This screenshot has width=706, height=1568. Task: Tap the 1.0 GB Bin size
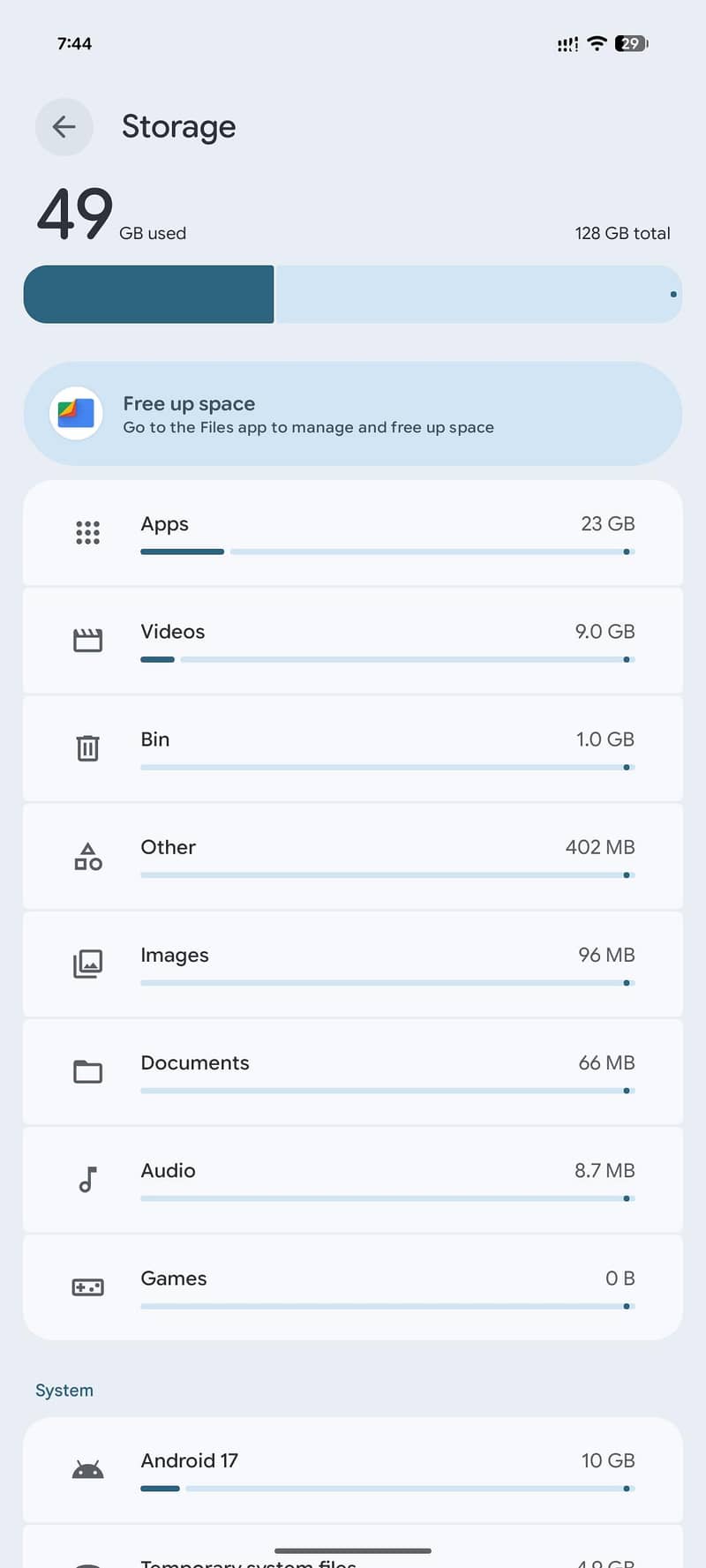click(x=605, y=739)
